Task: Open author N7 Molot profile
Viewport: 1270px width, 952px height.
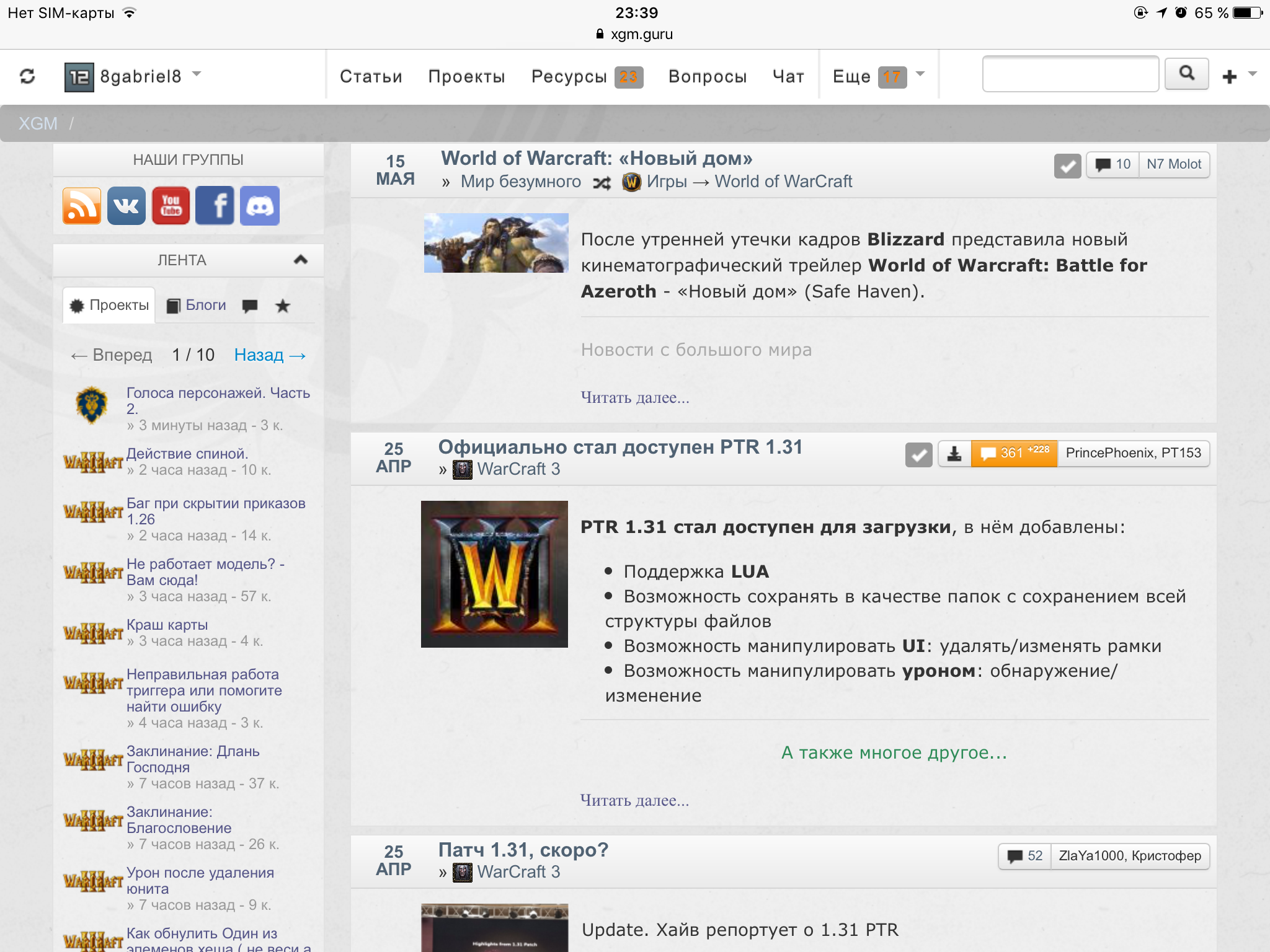Action: point(1174,164)
